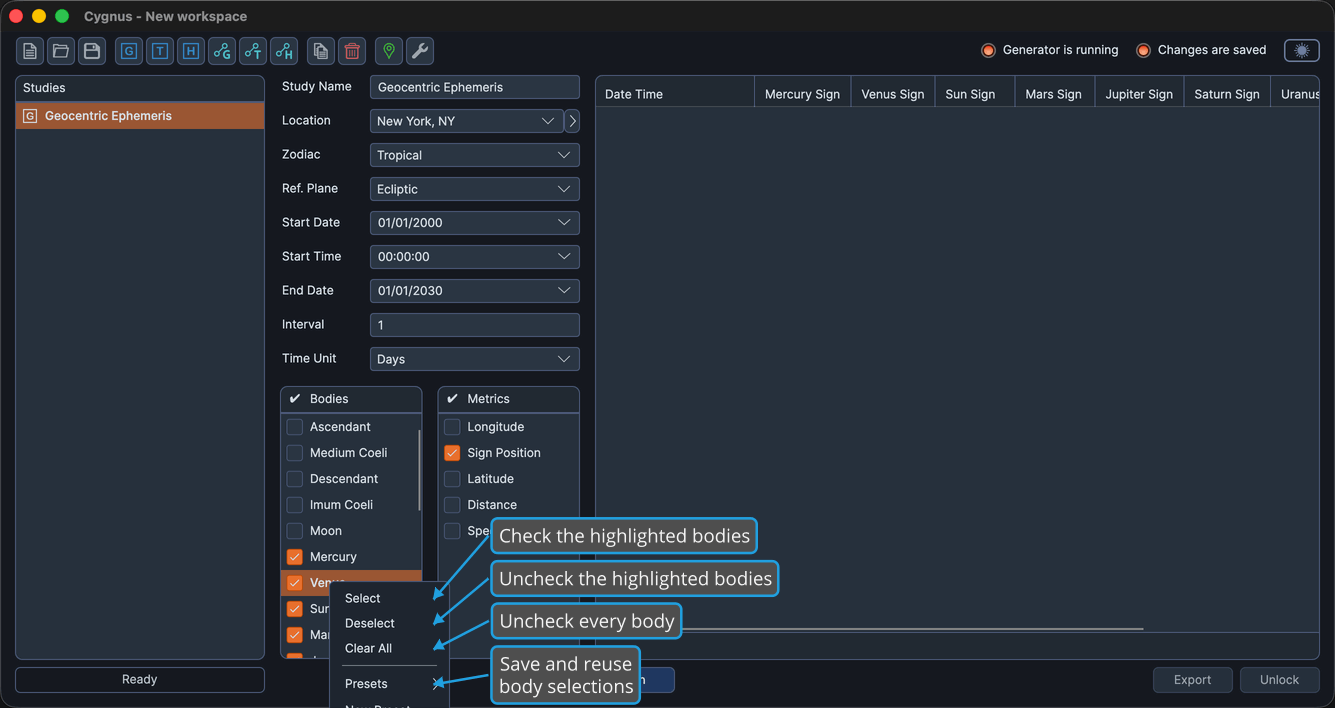
Task: Click the Study Name input field
Action: click(474, 87)
